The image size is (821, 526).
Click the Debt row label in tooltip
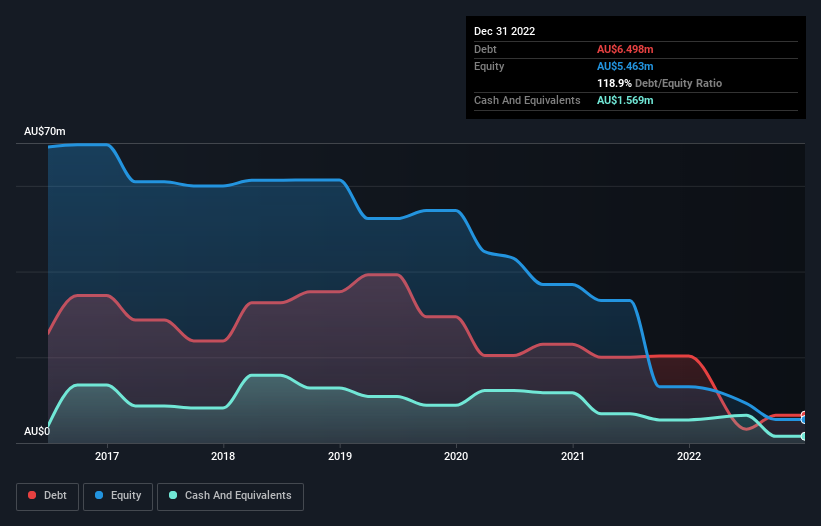pyautogui.click(x=485, y=49)
